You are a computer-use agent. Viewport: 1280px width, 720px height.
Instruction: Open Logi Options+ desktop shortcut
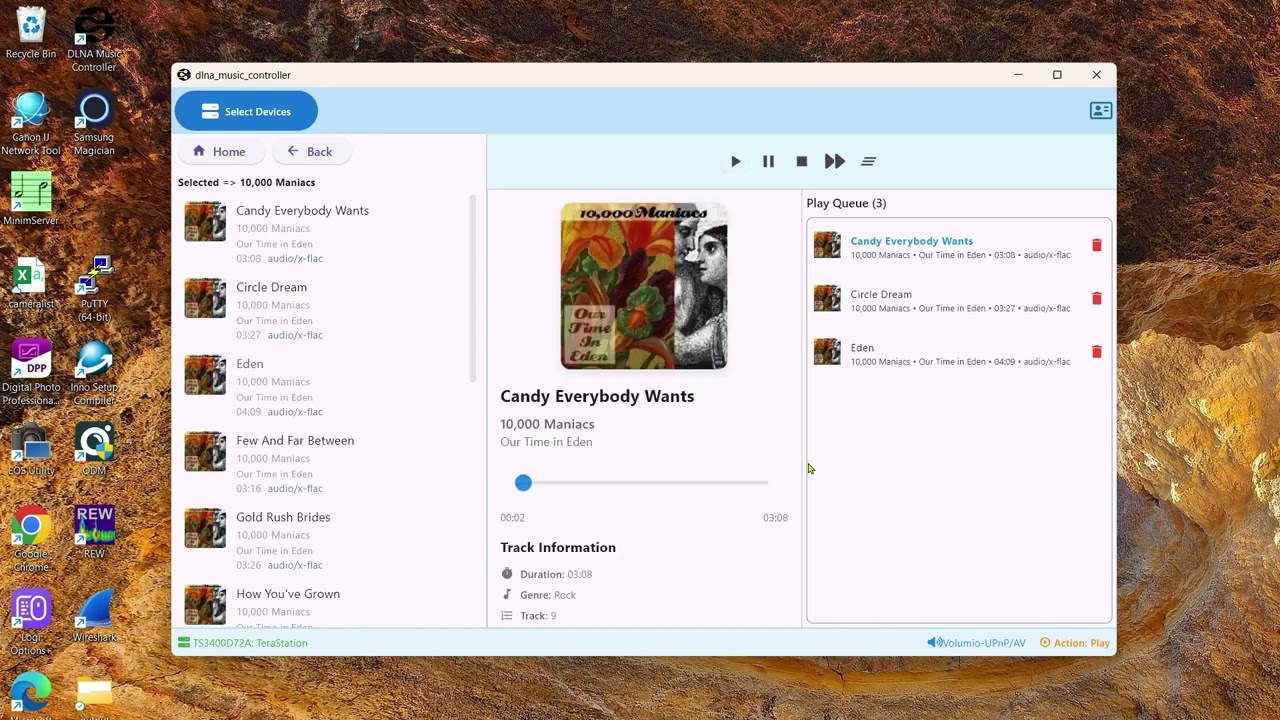tap(31, 624)
